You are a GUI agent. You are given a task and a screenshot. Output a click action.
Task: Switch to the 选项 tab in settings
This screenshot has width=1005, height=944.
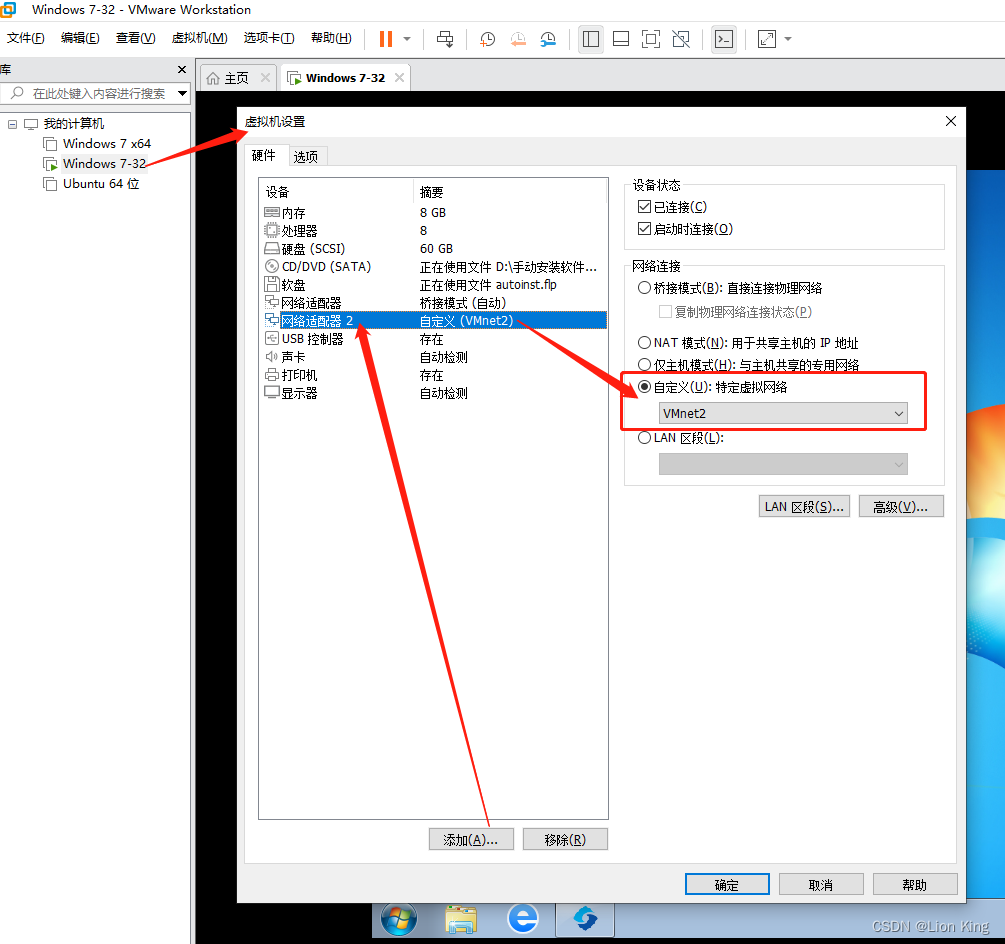[x=306, y=156]
